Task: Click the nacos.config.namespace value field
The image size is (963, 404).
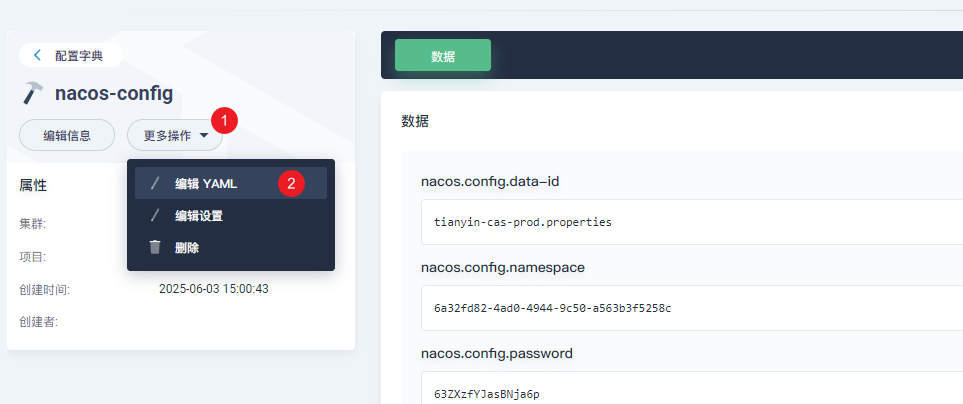Action: [690, 308]
